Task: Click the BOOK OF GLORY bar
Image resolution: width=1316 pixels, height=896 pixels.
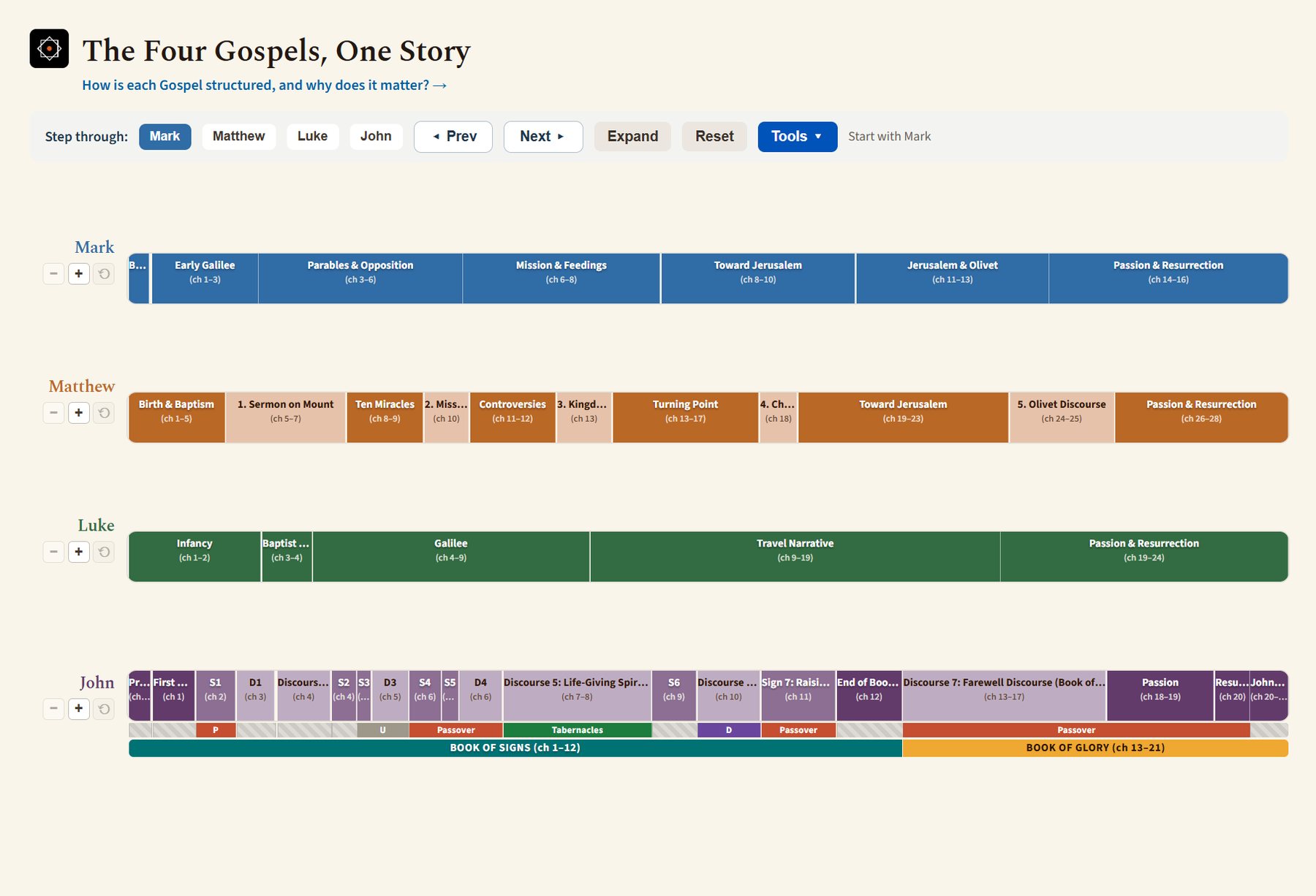Action: 1095,748
